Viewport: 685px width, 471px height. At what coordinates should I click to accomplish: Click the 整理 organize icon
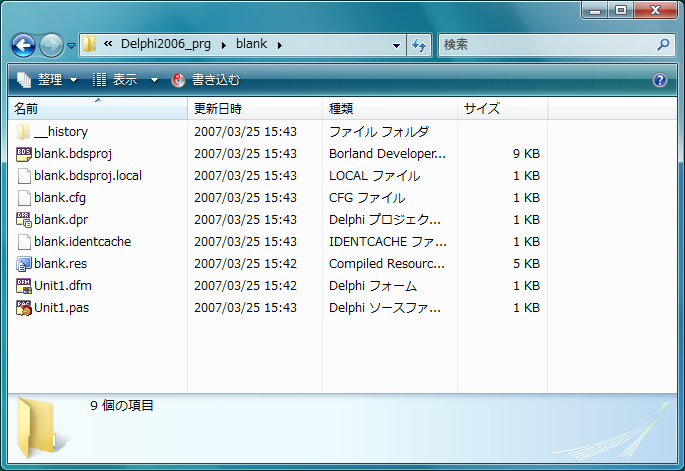click(x=24, y=80)
